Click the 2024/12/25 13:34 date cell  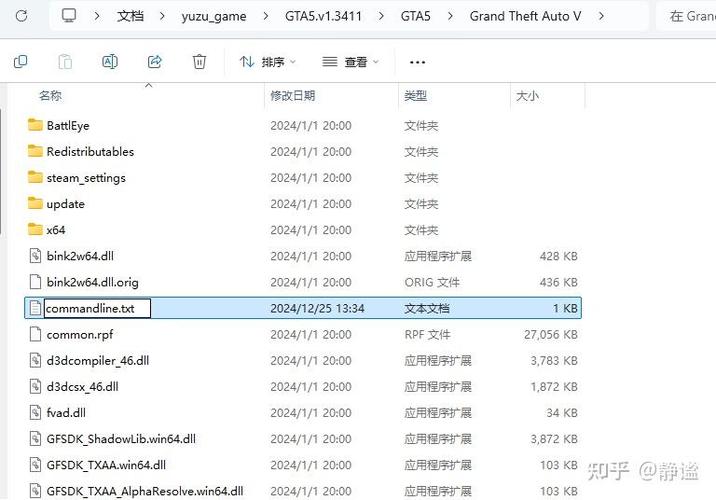click(x=317, y=309)
